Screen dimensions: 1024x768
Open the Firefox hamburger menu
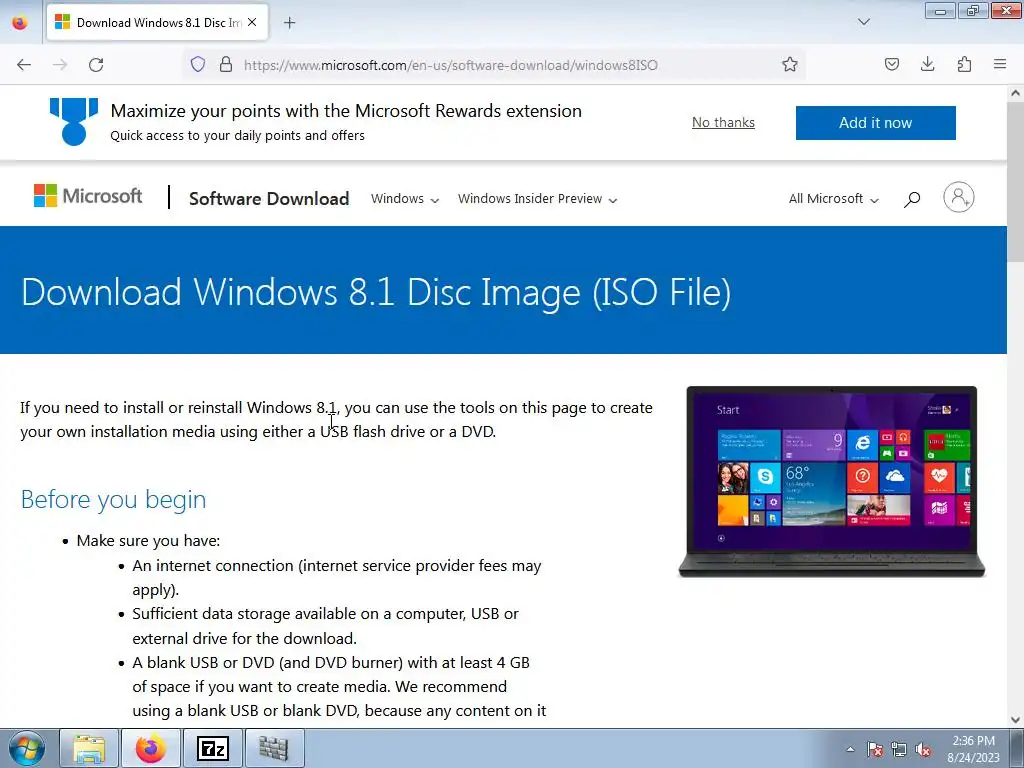click(x=1000, y=64)
